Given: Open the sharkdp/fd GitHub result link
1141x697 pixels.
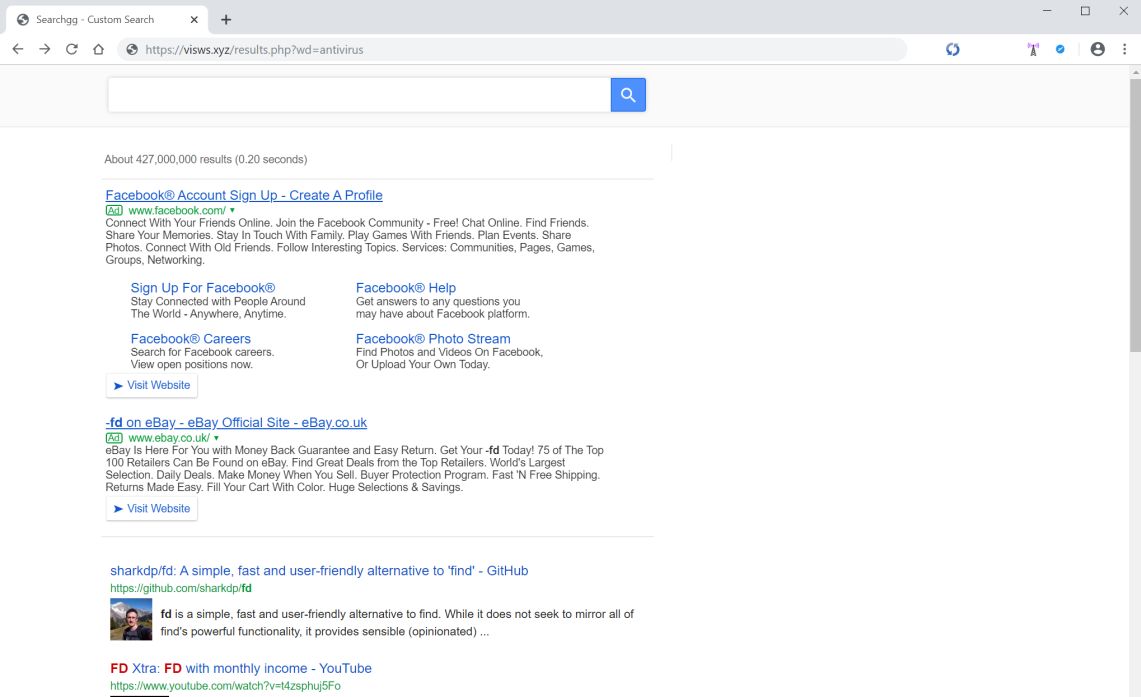Looking at the screenshot, I should [x=319, y=571].
